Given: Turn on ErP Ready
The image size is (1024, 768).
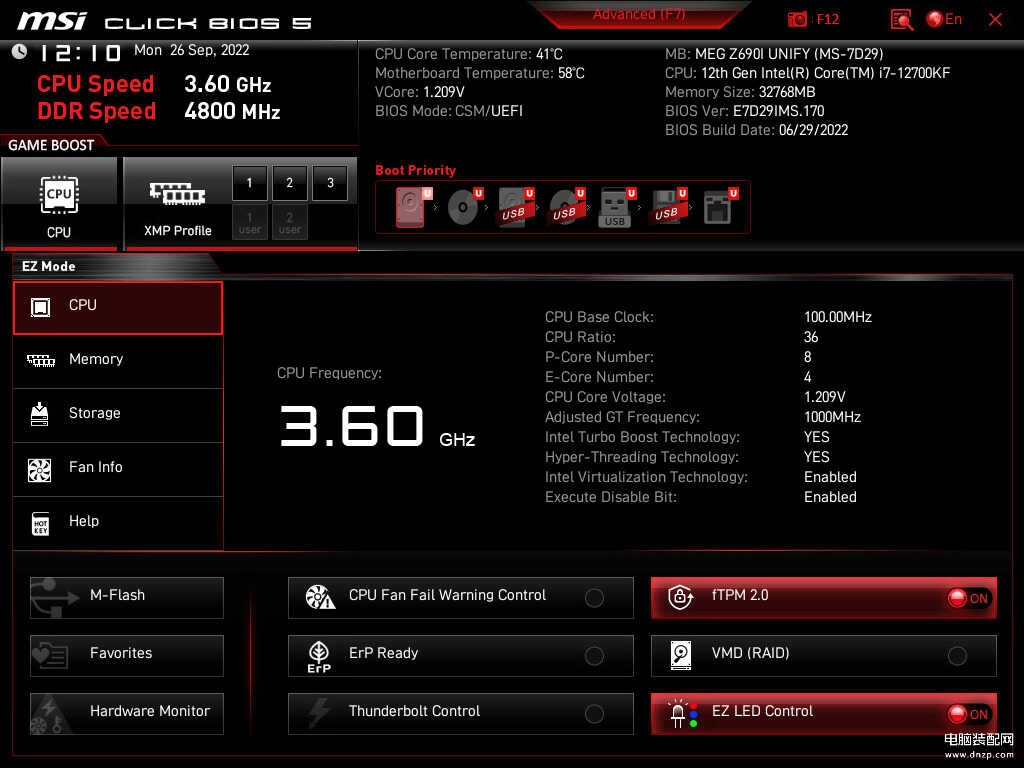Looking at the screenshot, I should [x=594, y=656].
